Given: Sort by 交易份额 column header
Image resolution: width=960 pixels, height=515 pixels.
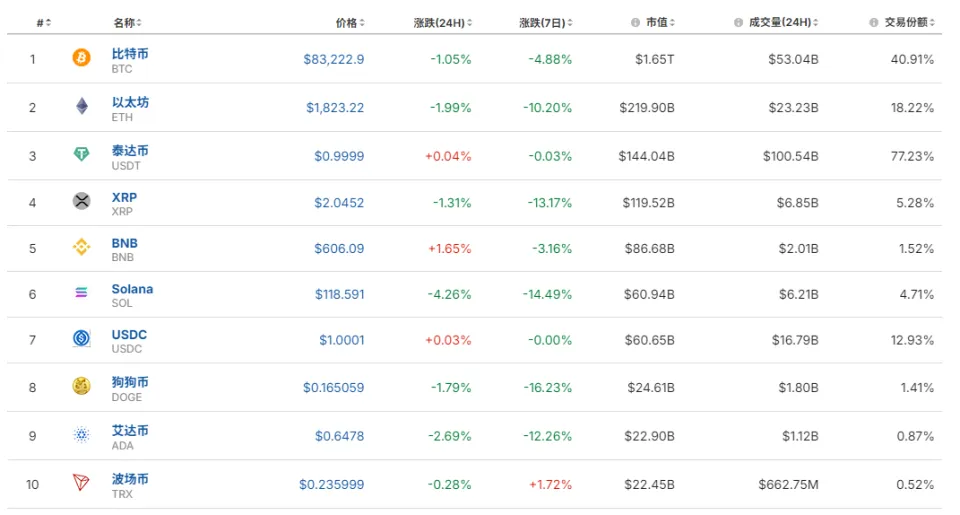Looking at the screenshot, I should (x=910, y=23).
